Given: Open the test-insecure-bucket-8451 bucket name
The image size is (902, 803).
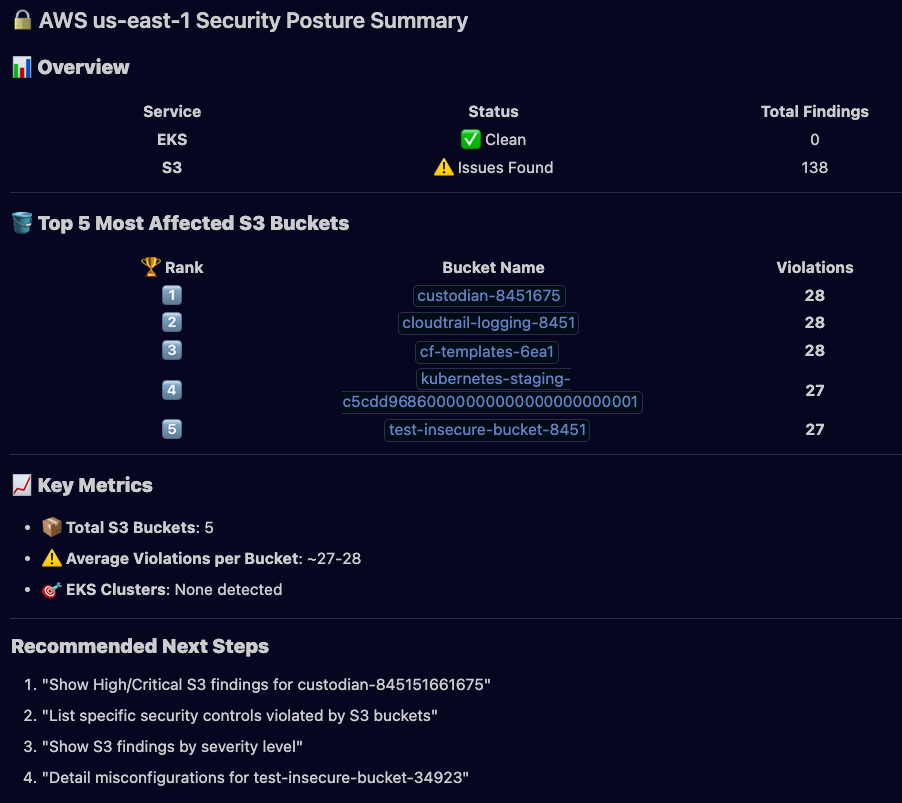Looking at the screenshot, I should [487, 430].
